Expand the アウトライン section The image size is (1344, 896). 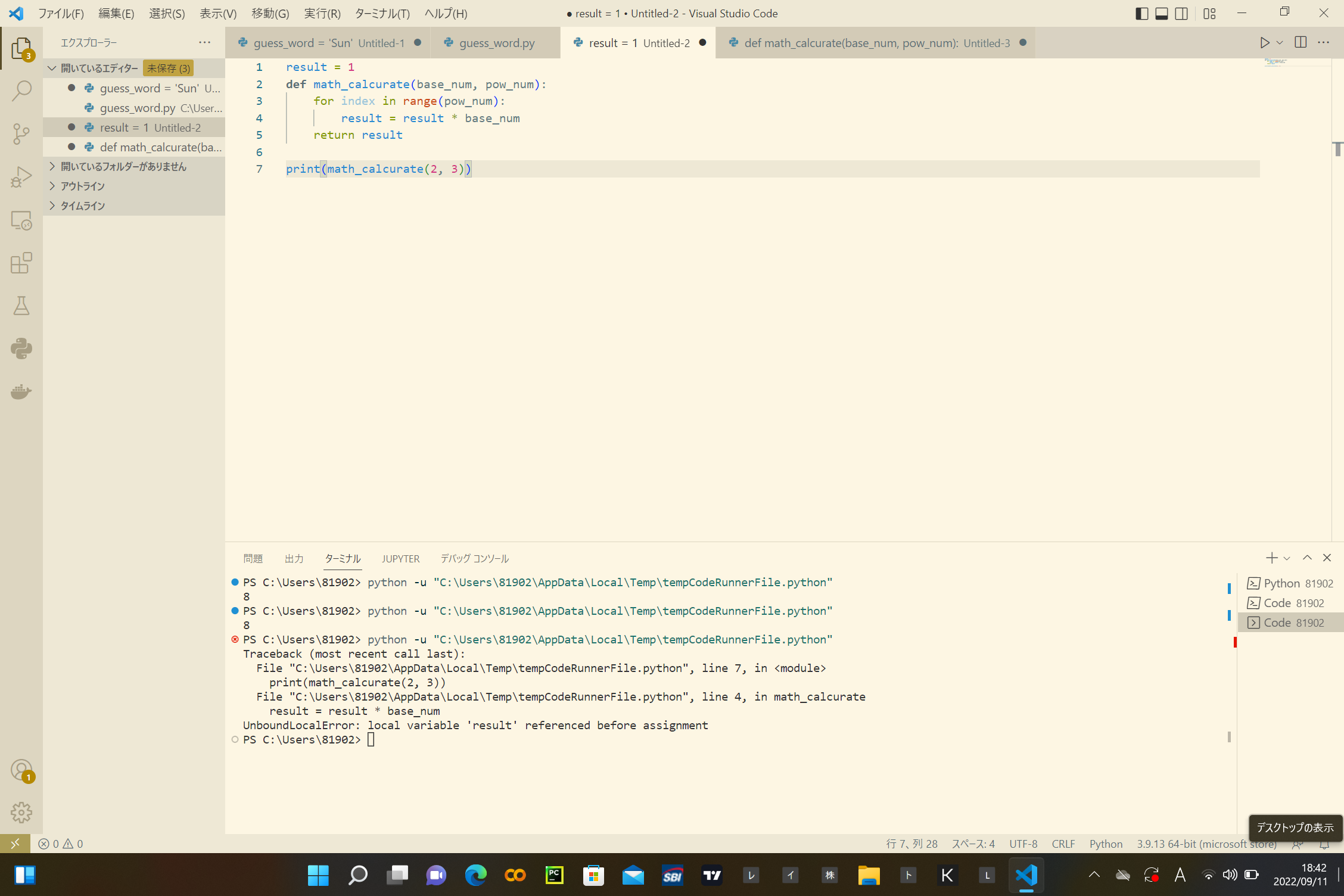click(83, 186)
